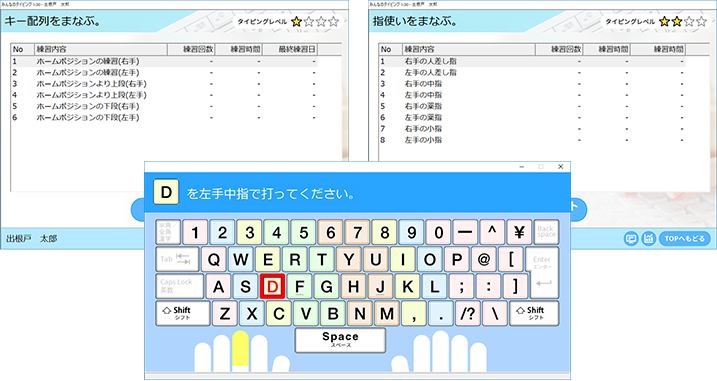The image size is (717, 381).
Task: Click the Z key on keyboard
Action: [225, 313]
